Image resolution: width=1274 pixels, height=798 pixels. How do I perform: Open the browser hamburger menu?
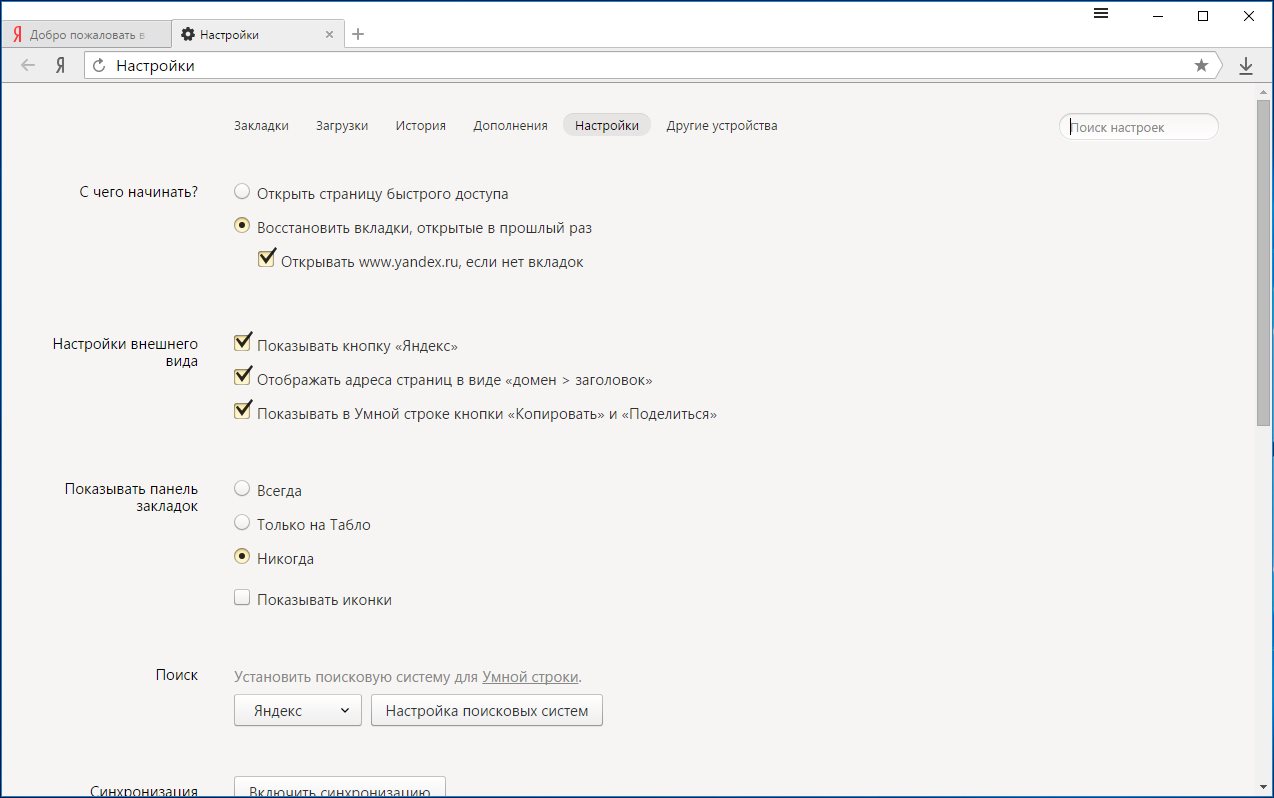click(1101, 14)
